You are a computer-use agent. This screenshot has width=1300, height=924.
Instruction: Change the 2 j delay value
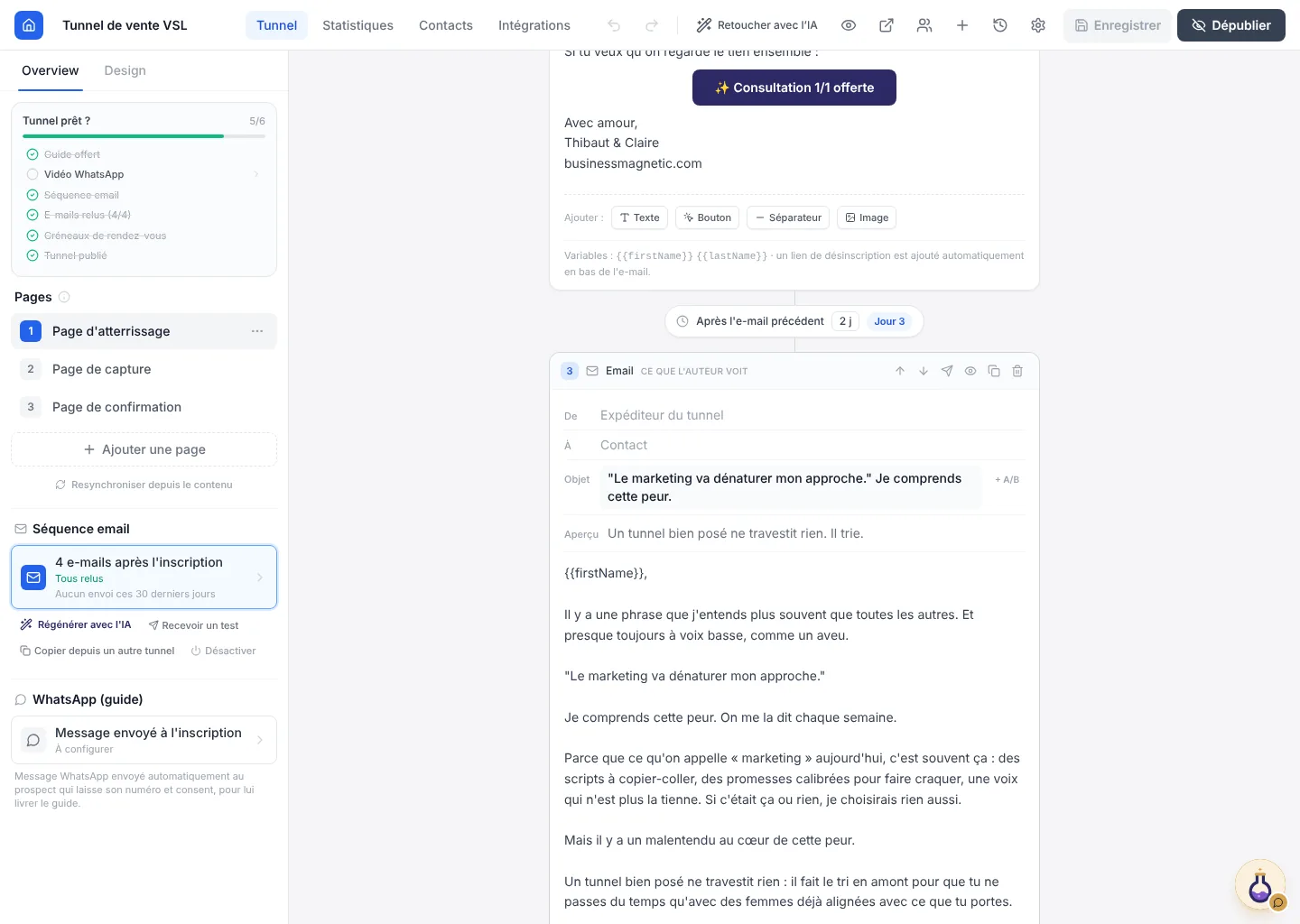tap(845, 321)
